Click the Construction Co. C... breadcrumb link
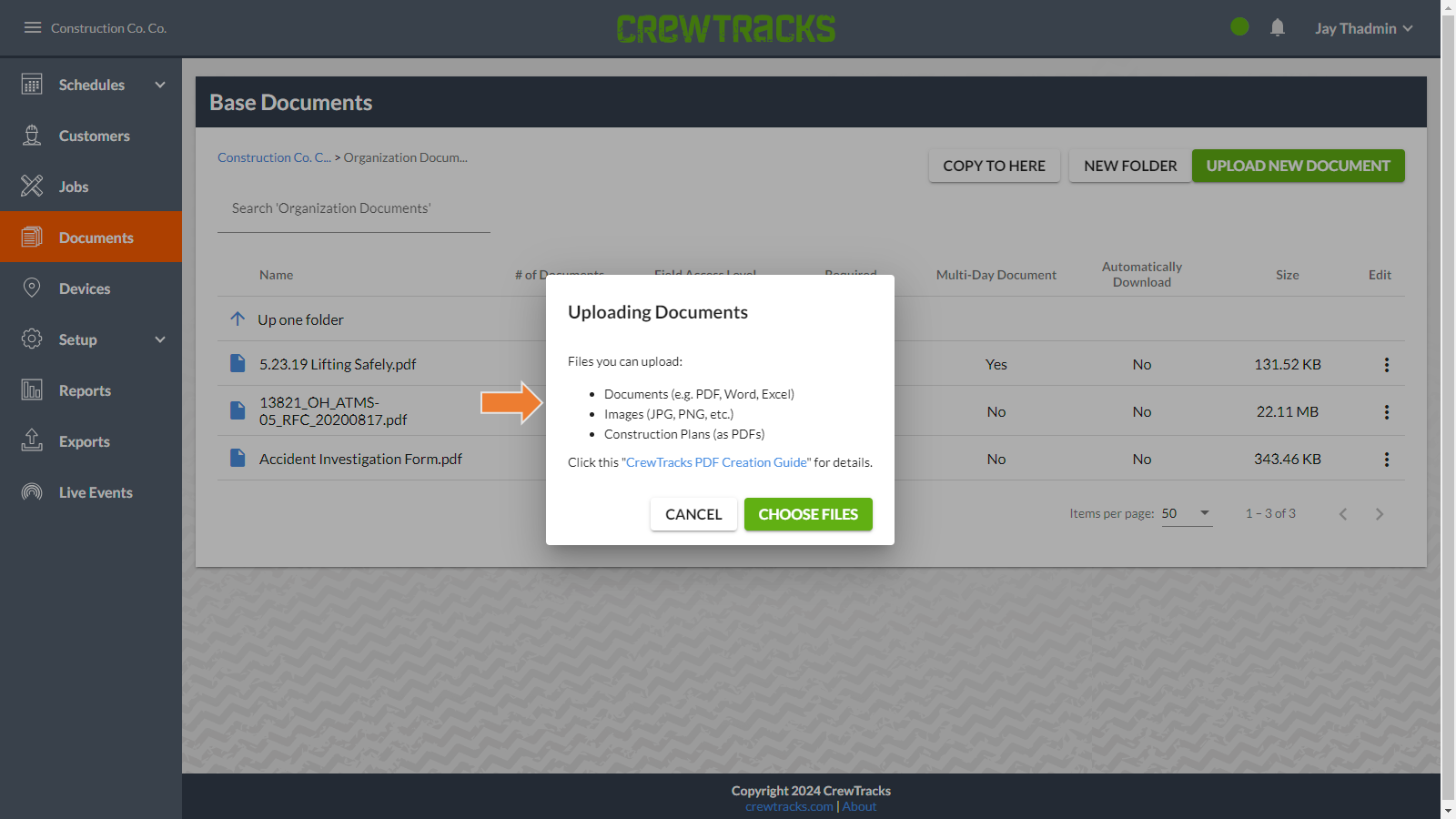This screenshot has width=1456, height=819. (x=274, y=157)
